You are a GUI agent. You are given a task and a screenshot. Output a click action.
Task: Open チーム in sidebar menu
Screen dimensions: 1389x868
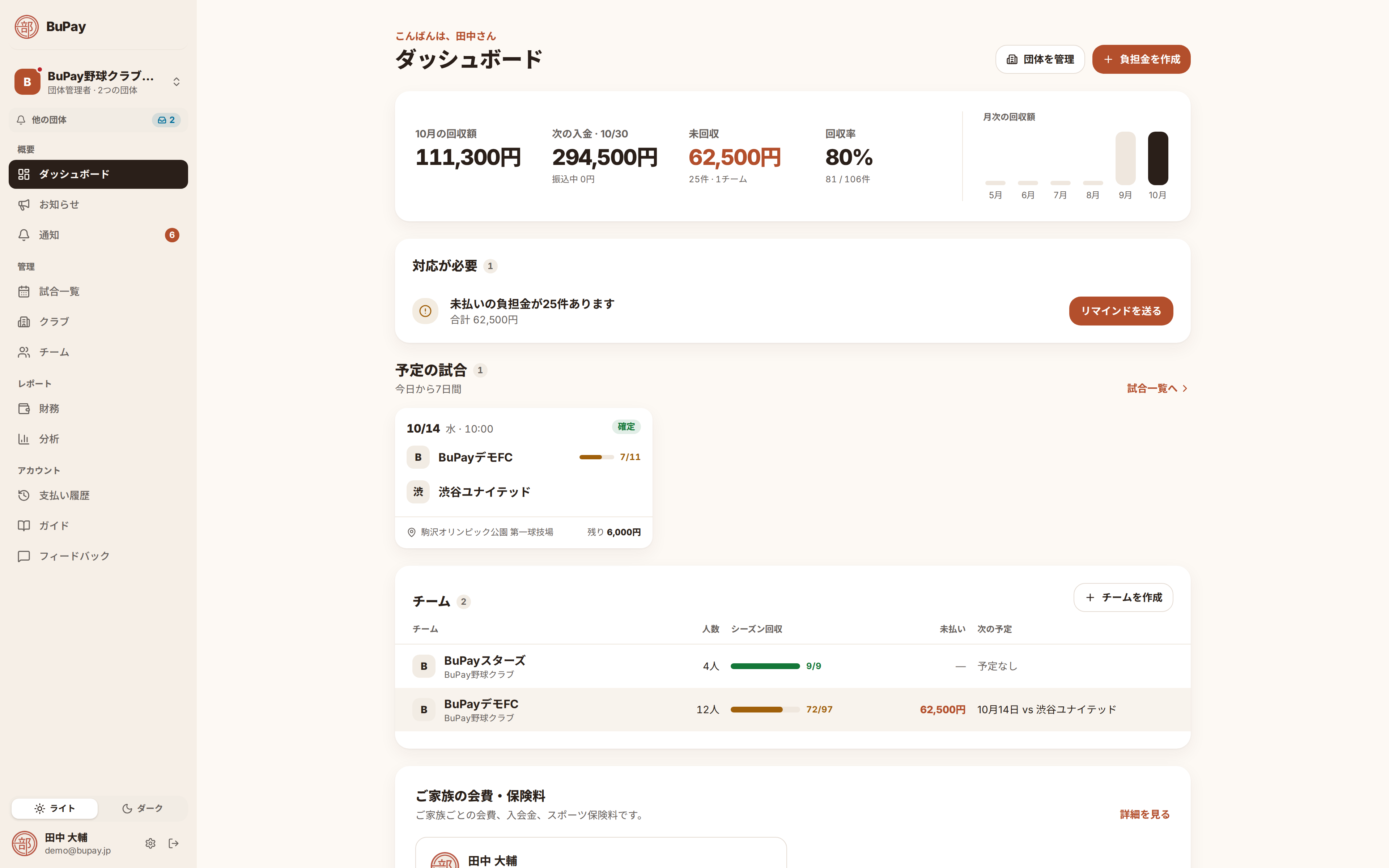tap(98, 352)
